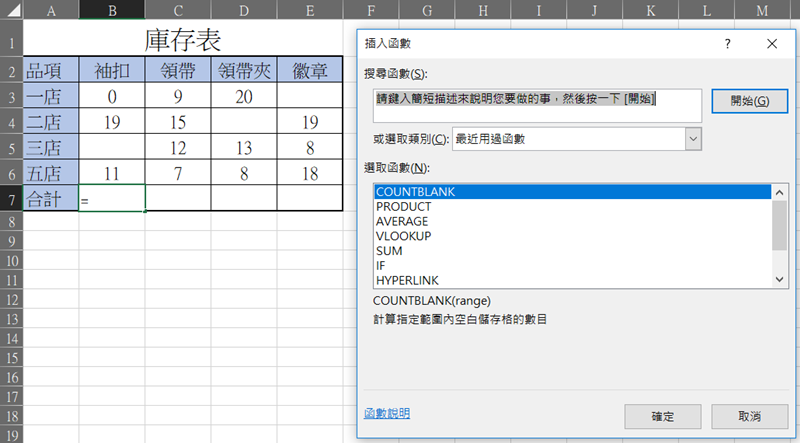800x443 pixels.
Task: Click the 品項 header cell
Action: point(51,70)
